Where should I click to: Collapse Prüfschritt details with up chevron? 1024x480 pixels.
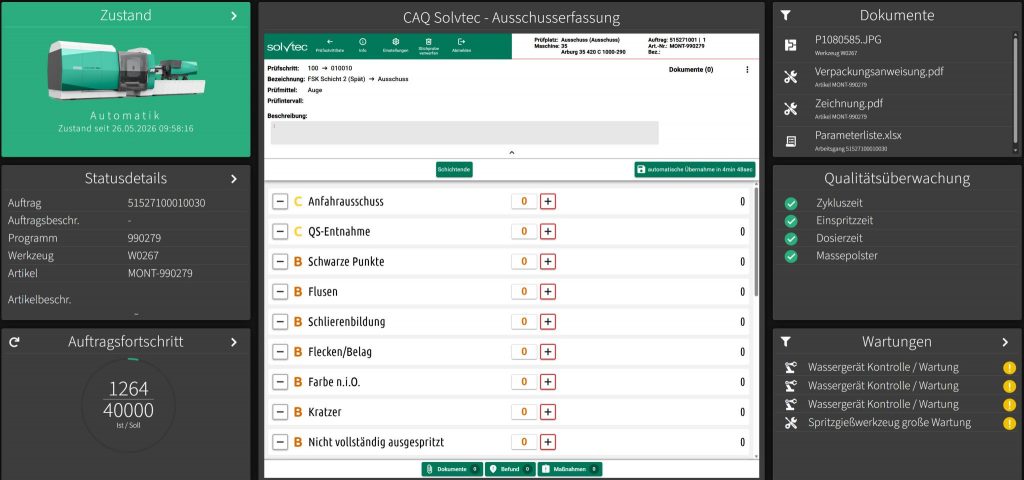click(511, 152)
